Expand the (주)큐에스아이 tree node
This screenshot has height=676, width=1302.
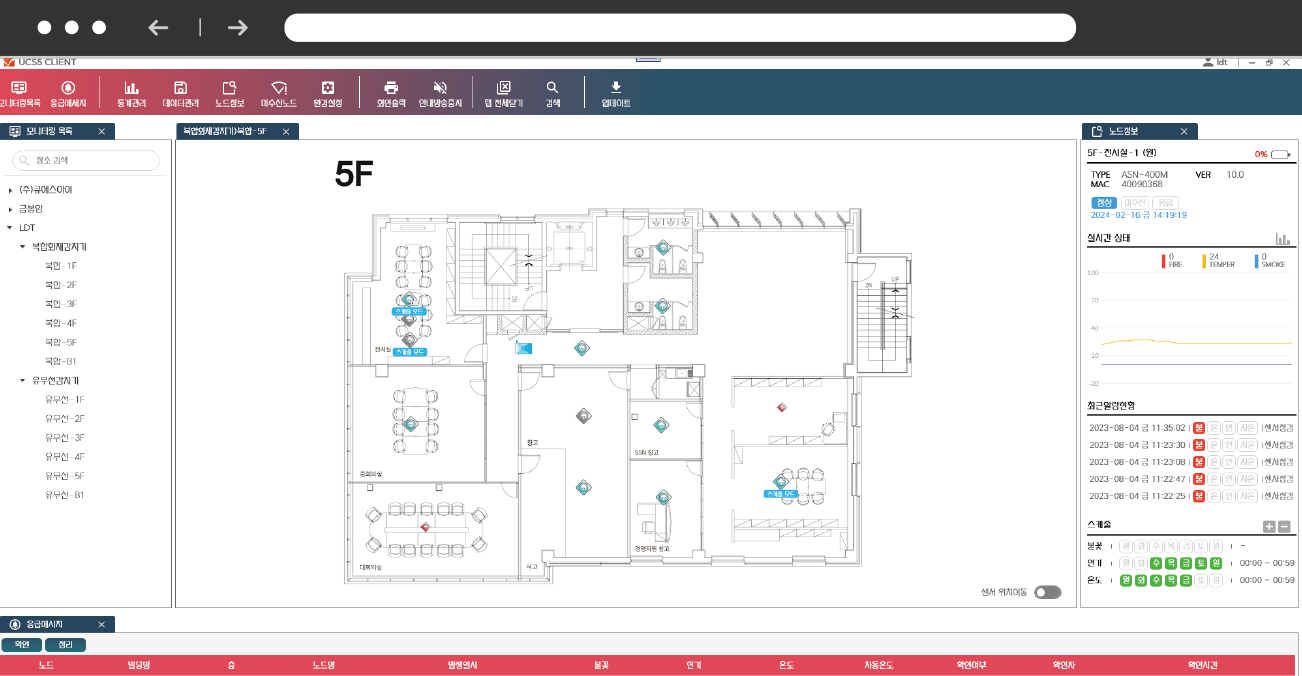(10, 190)
